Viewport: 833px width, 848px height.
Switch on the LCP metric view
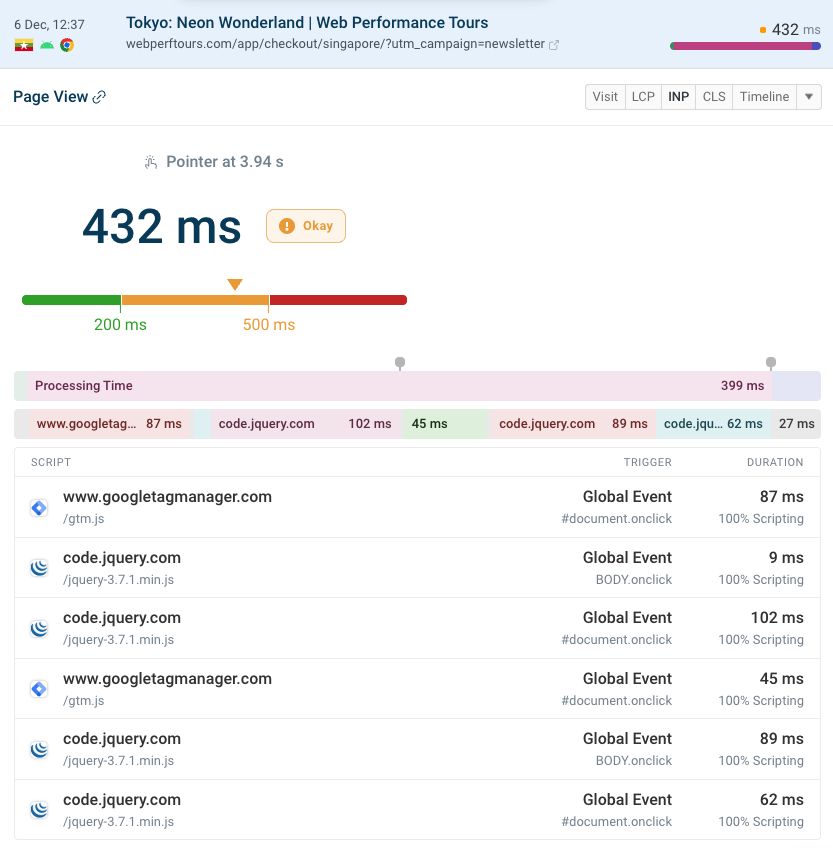pos(643,96)
